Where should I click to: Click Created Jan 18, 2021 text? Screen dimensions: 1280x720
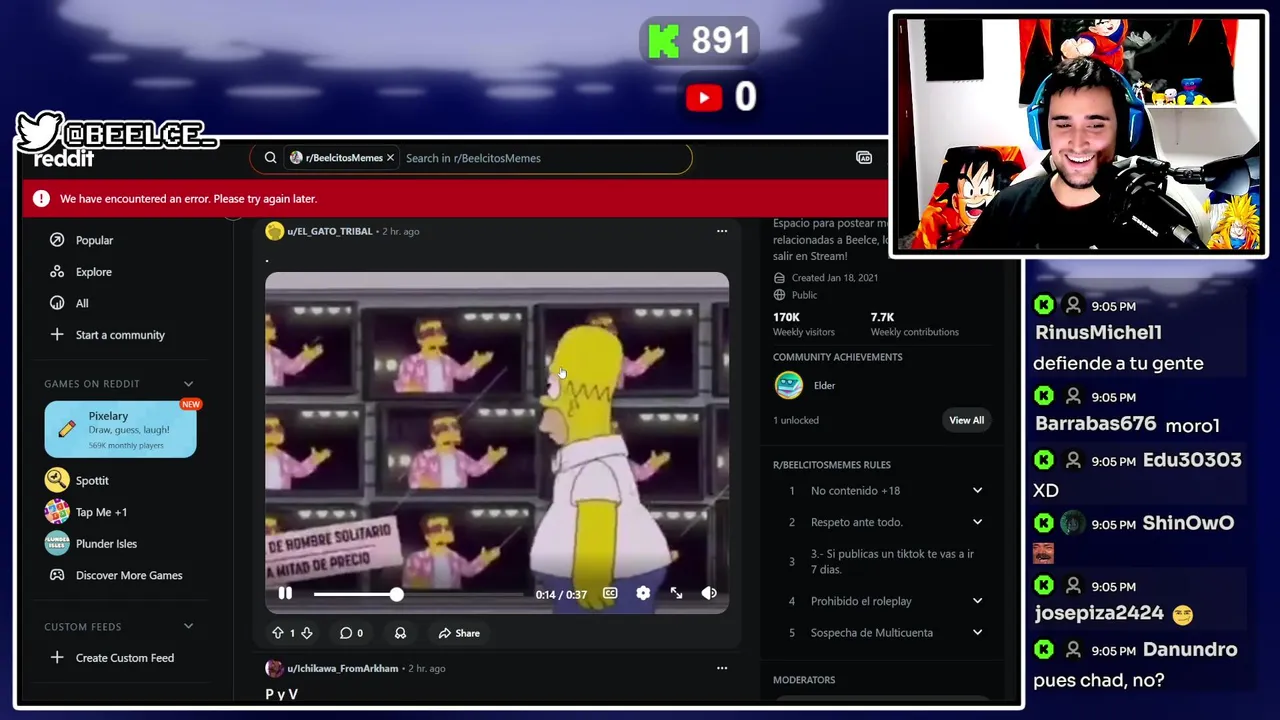tap(834, 278)
